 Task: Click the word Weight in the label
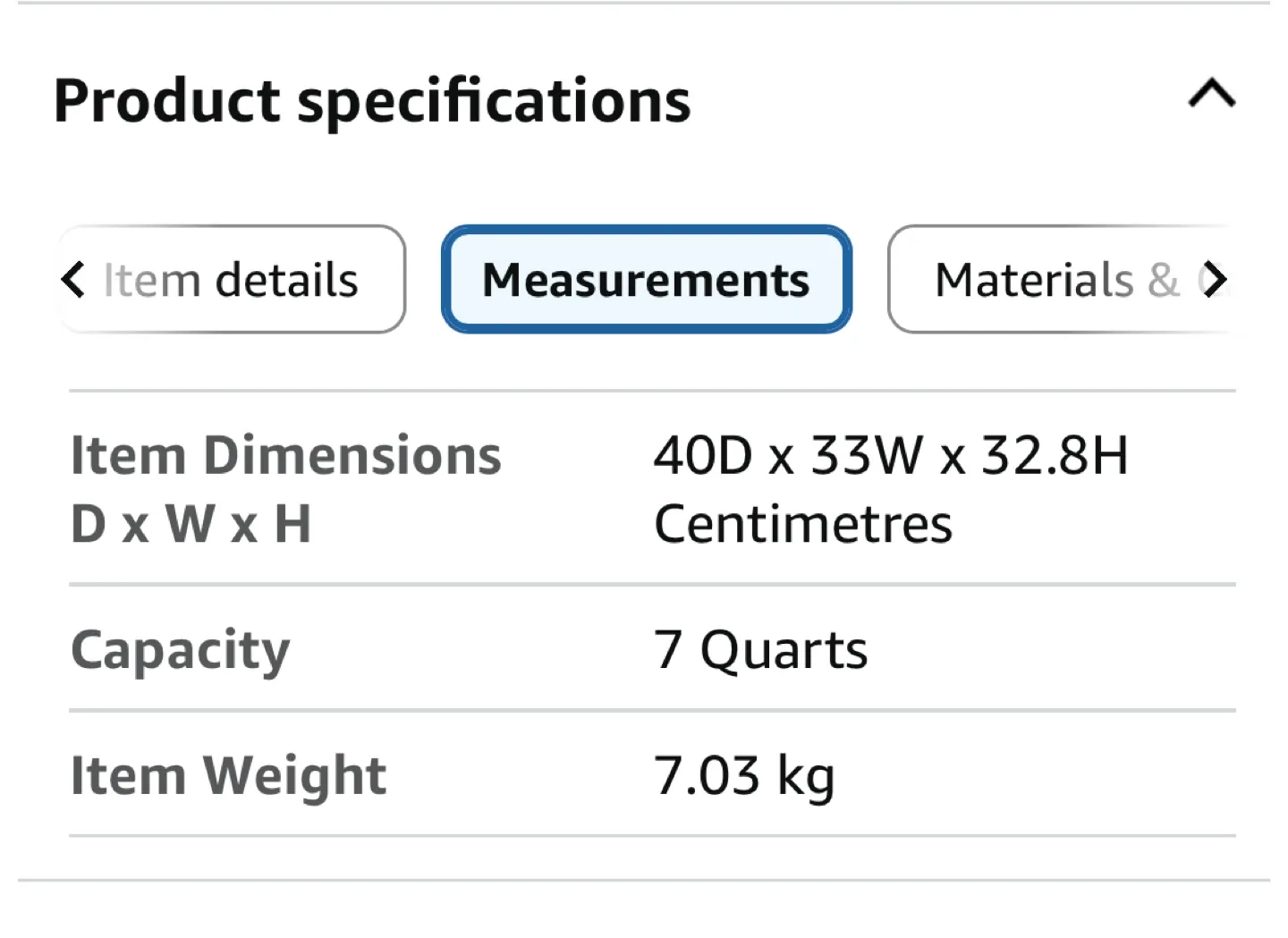(294, 775)
